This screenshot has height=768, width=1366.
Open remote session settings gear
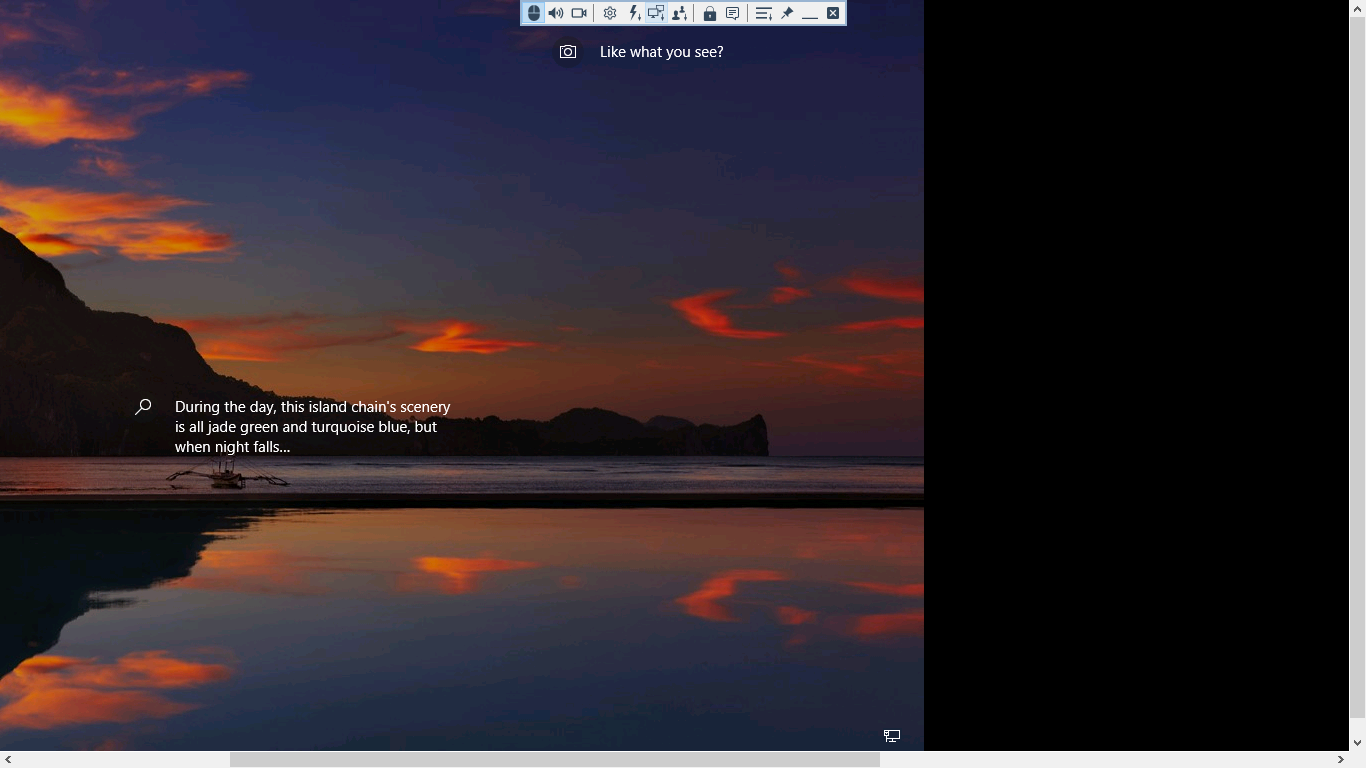point(609,13)
